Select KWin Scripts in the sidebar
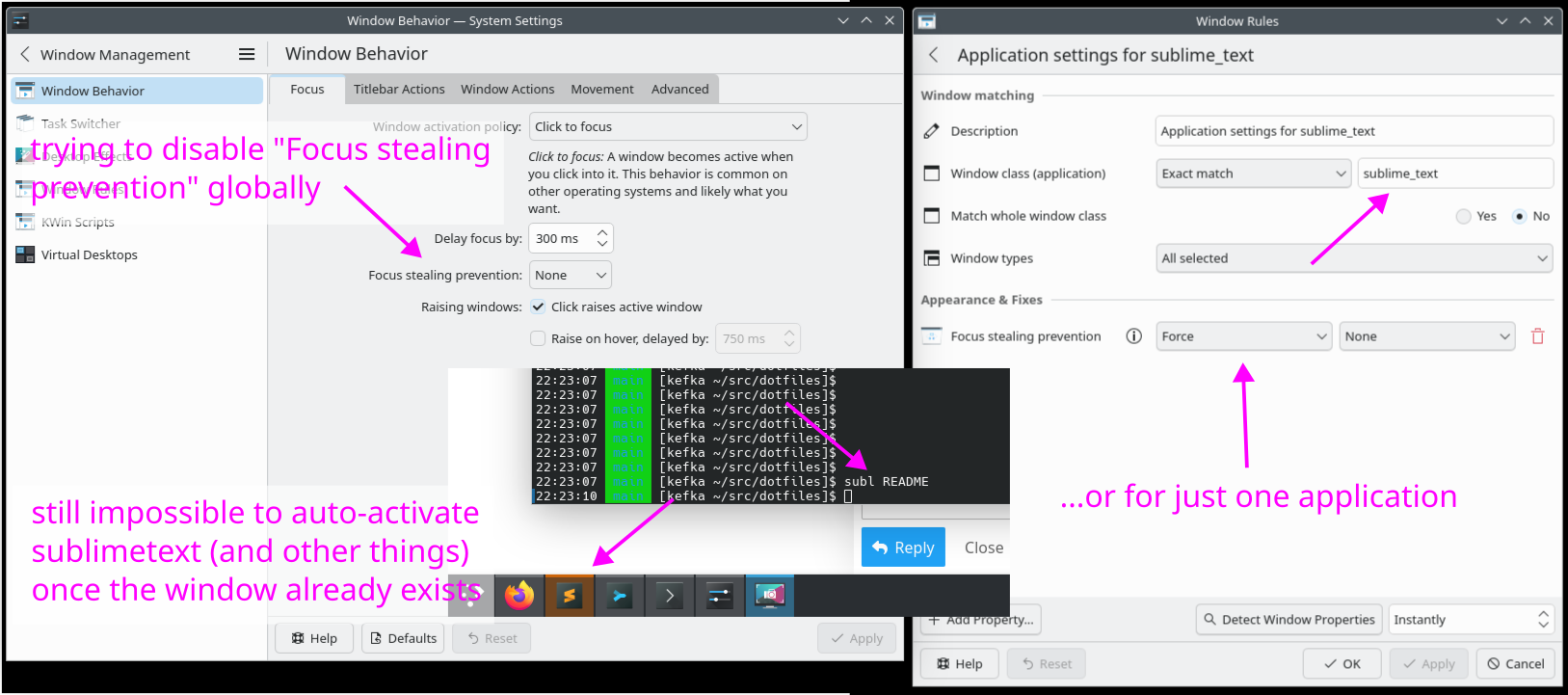1568x695 pixels. (x=137, y=222)
